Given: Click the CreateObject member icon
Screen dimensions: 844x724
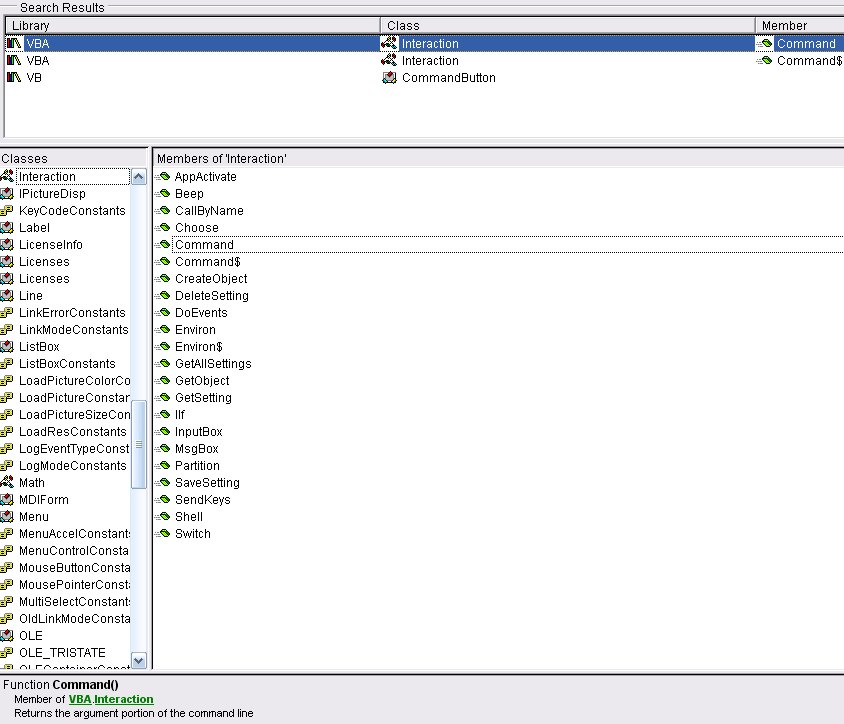Looking at the screenshot, I should [163, 279].
